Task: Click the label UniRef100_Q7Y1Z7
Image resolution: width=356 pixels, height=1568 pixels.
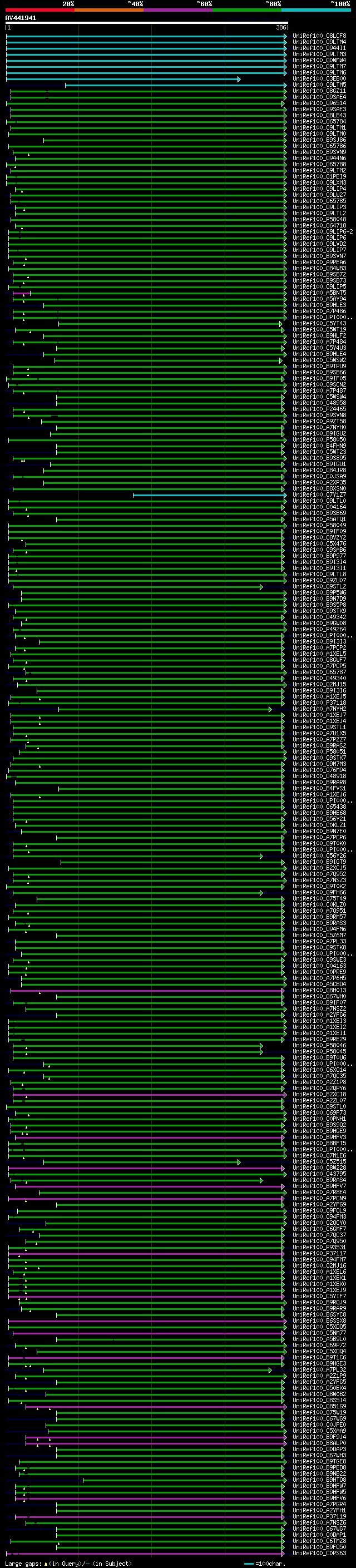Action: [x=319, y=495]
